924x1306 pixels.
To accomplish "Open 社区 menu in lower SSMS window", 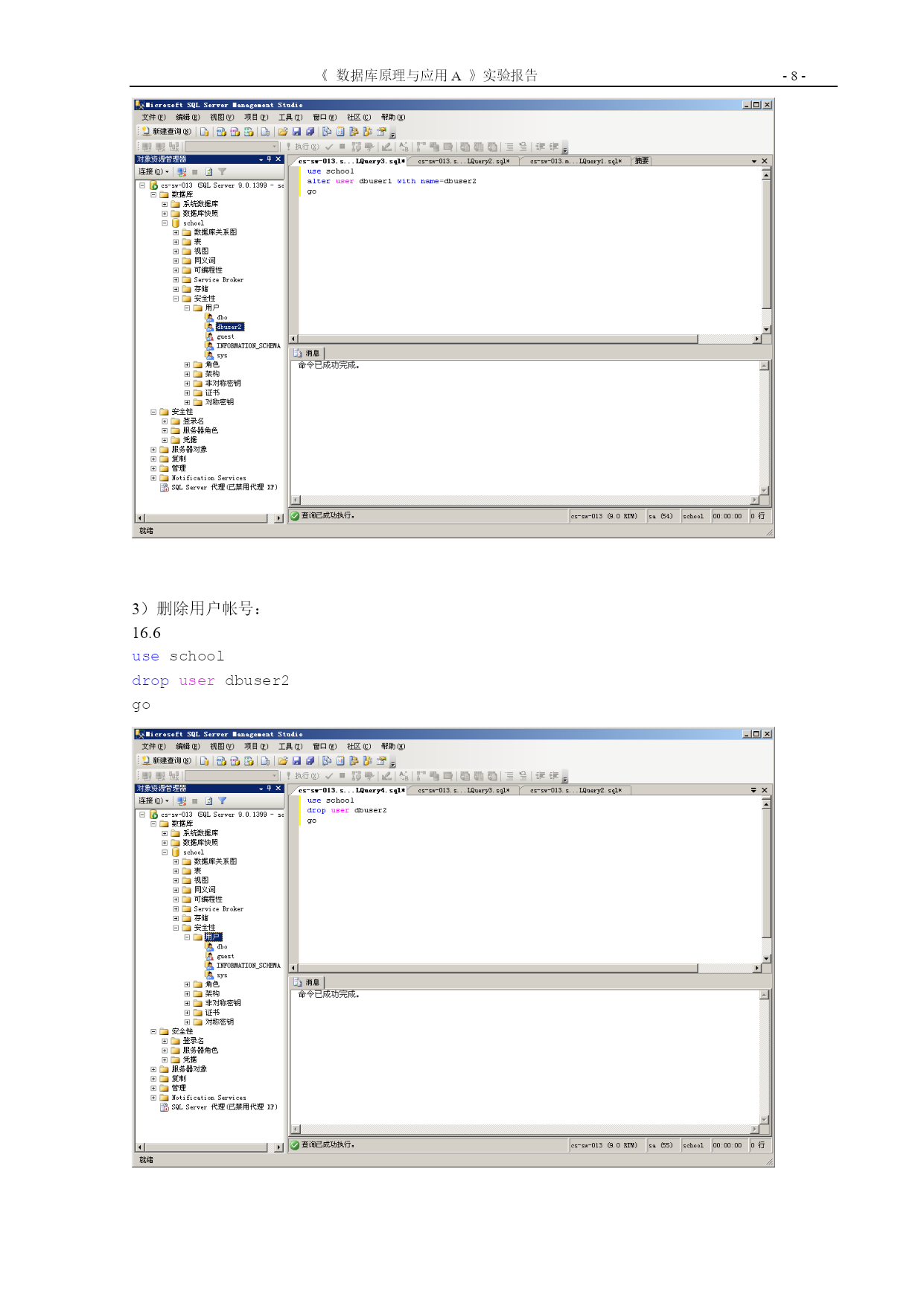I will click(x=359, y=747).
